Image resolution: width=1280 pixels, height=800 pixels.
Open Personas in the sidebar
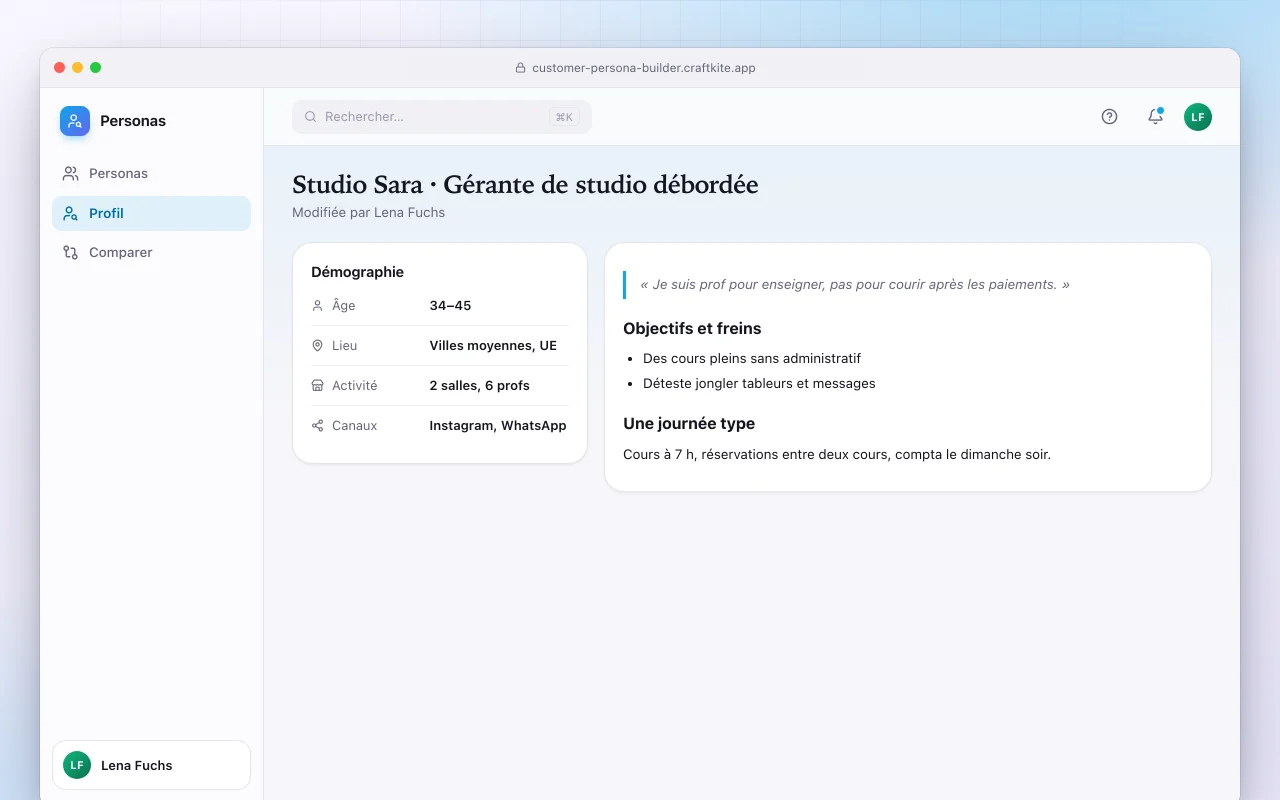pos(151,173)
